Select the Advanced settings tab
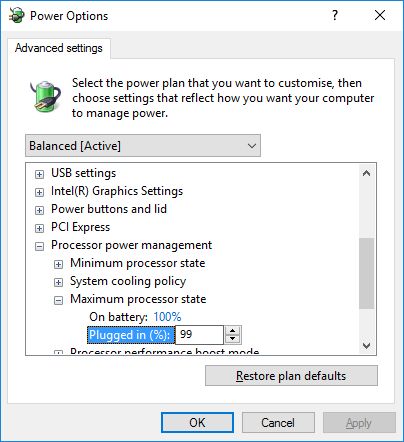404x442 pixels. [59, 48]
